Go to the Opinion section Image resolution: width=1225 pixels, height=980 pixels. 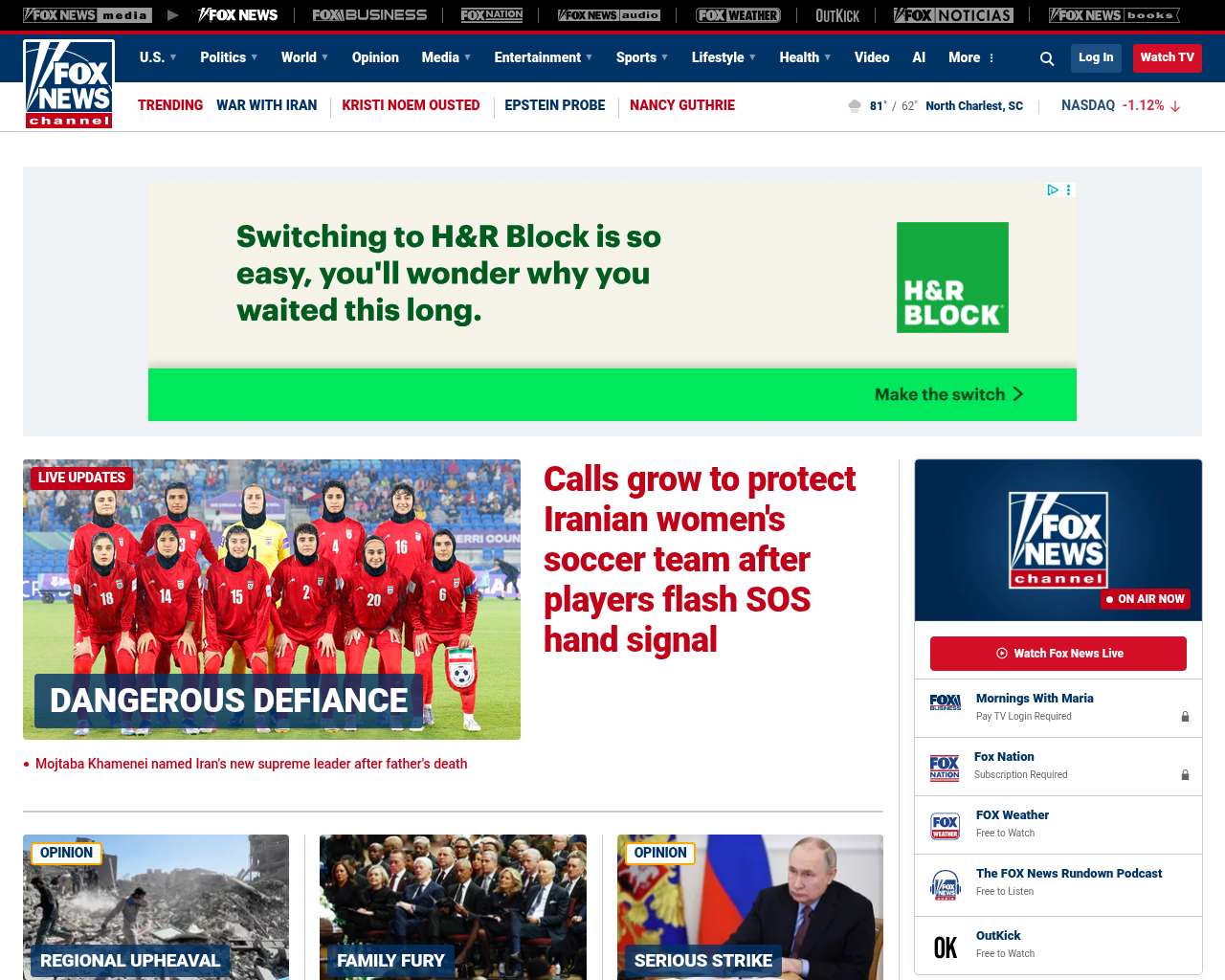pos(375,57)
